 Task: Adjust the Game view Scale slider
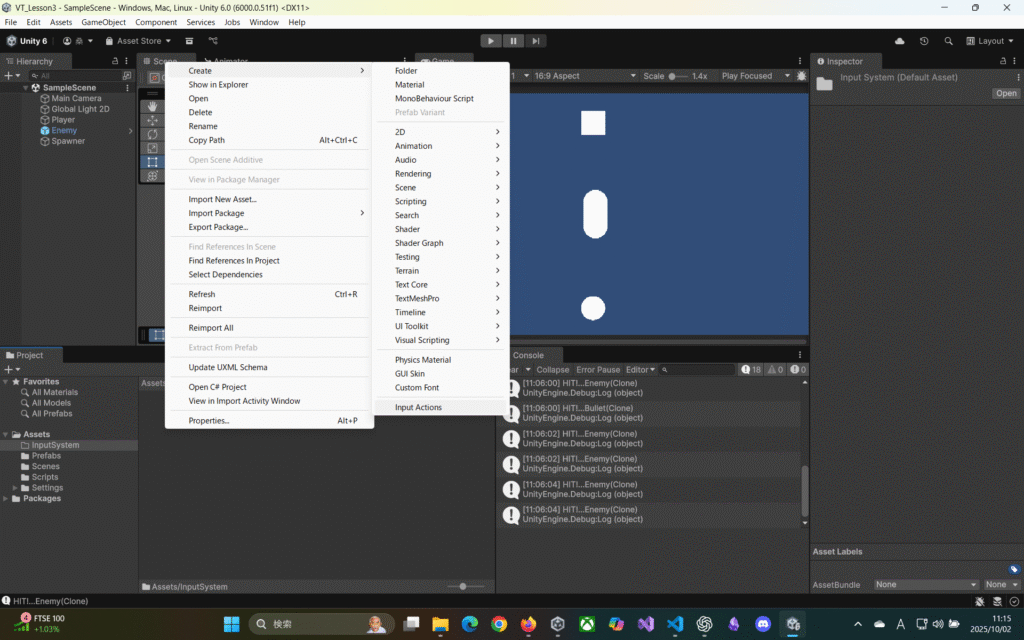pos(678,76)
